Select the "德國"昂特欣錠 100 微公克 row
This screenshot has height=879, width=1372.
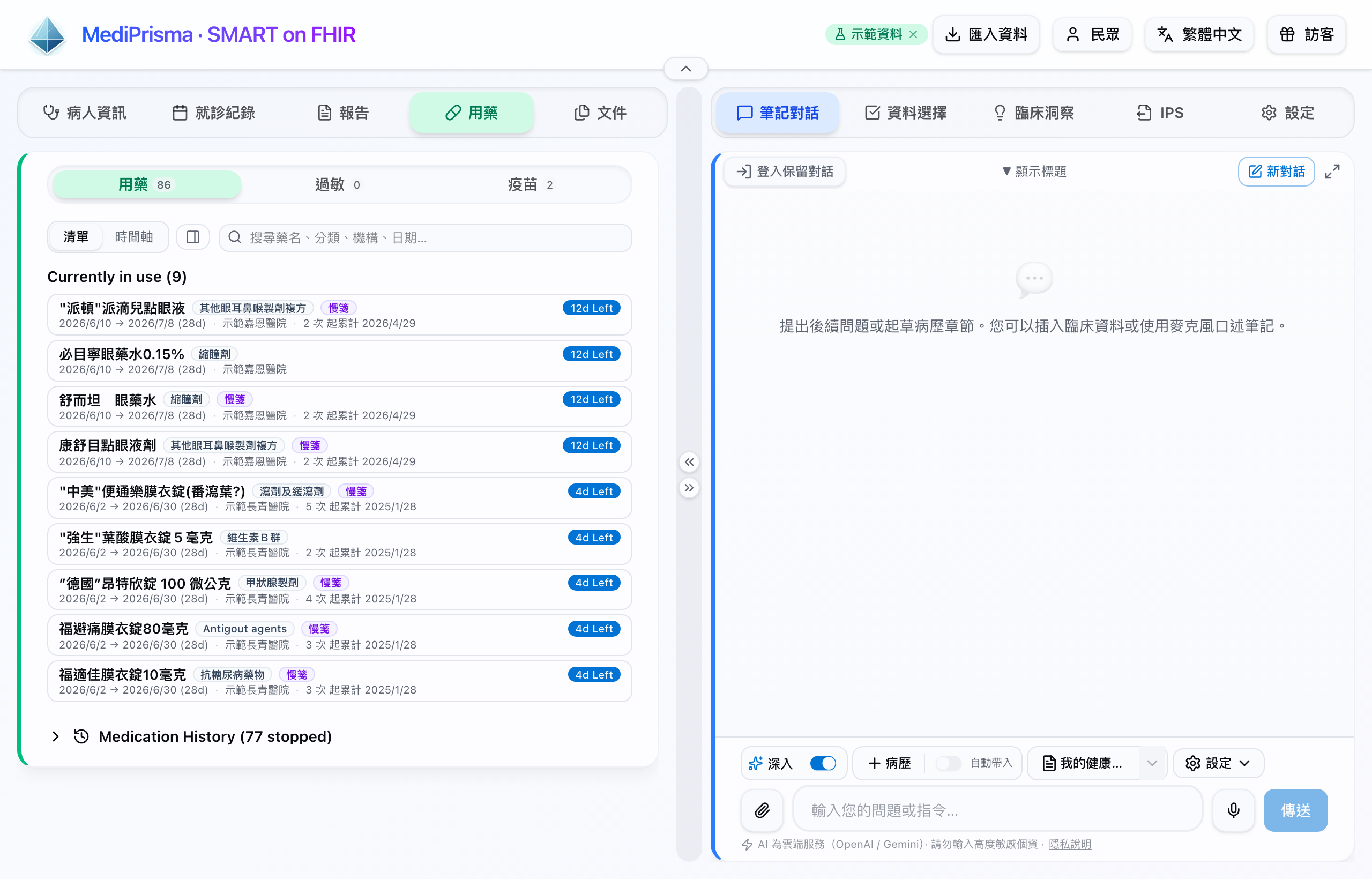(340, 590)
